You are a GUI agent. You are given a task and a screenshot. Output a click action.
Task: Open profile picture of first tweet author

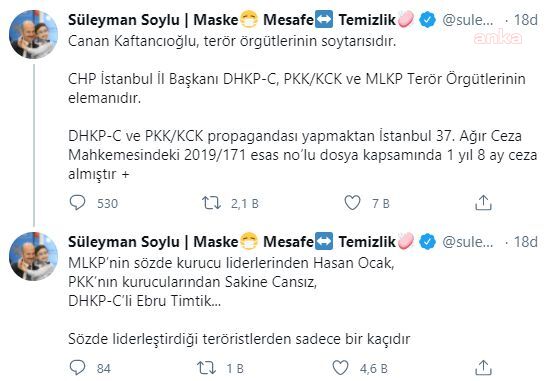(33, 34)
